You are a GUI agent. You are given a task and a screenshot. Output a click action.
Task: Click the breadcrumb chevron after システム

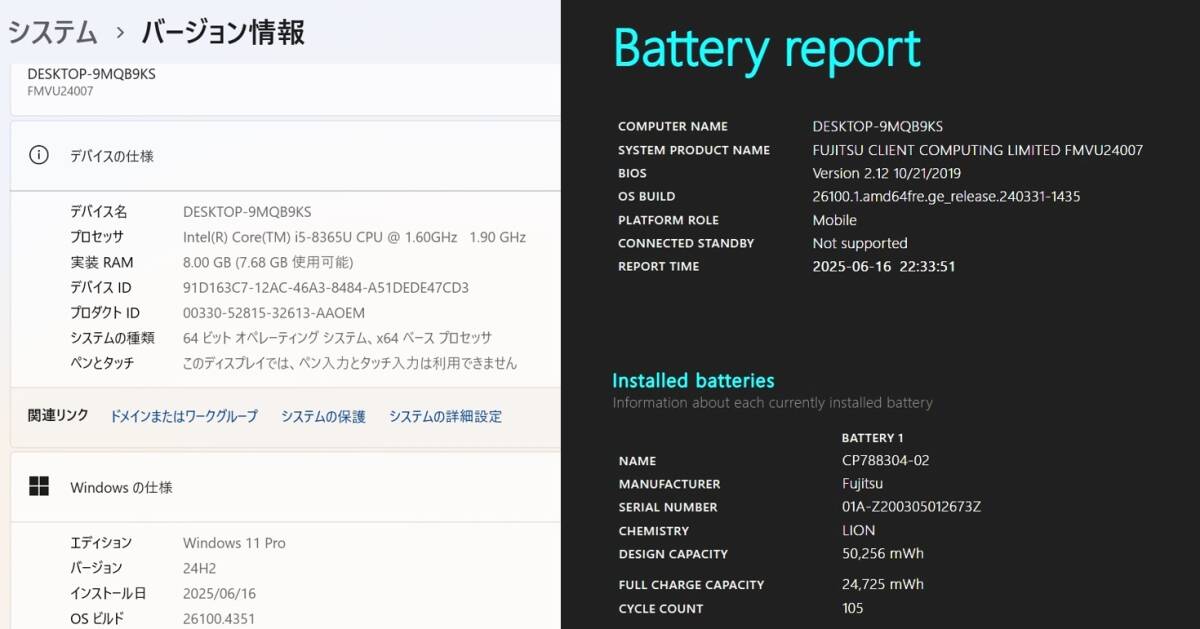click(x=120, y=33)
